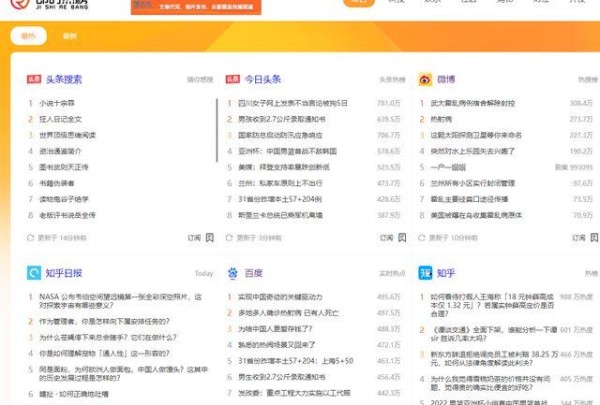This screenshot has width=600, height=405.
Task: Open the 头条搜索 item '小说十宗罪'
Action: point(57,103)
